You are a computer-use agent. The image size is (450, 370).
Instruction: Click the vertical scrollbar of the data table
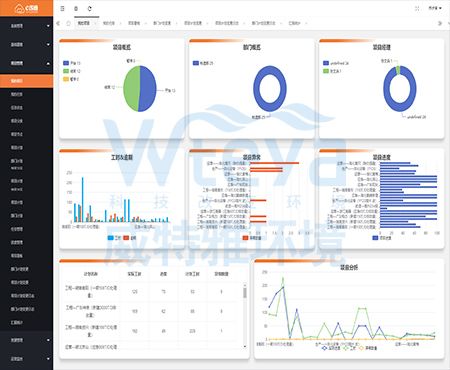coord(245,315)
